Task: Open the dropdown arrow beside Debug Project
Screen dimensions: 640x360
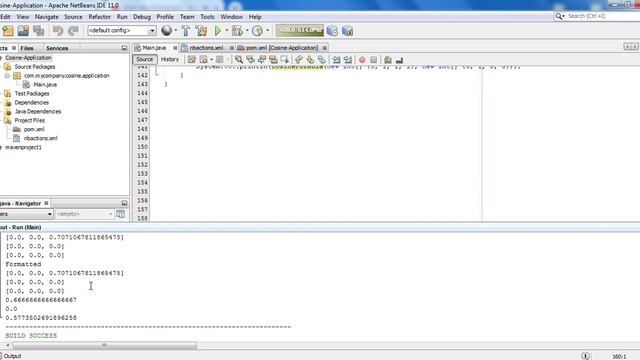Action: tap(247, 30)
